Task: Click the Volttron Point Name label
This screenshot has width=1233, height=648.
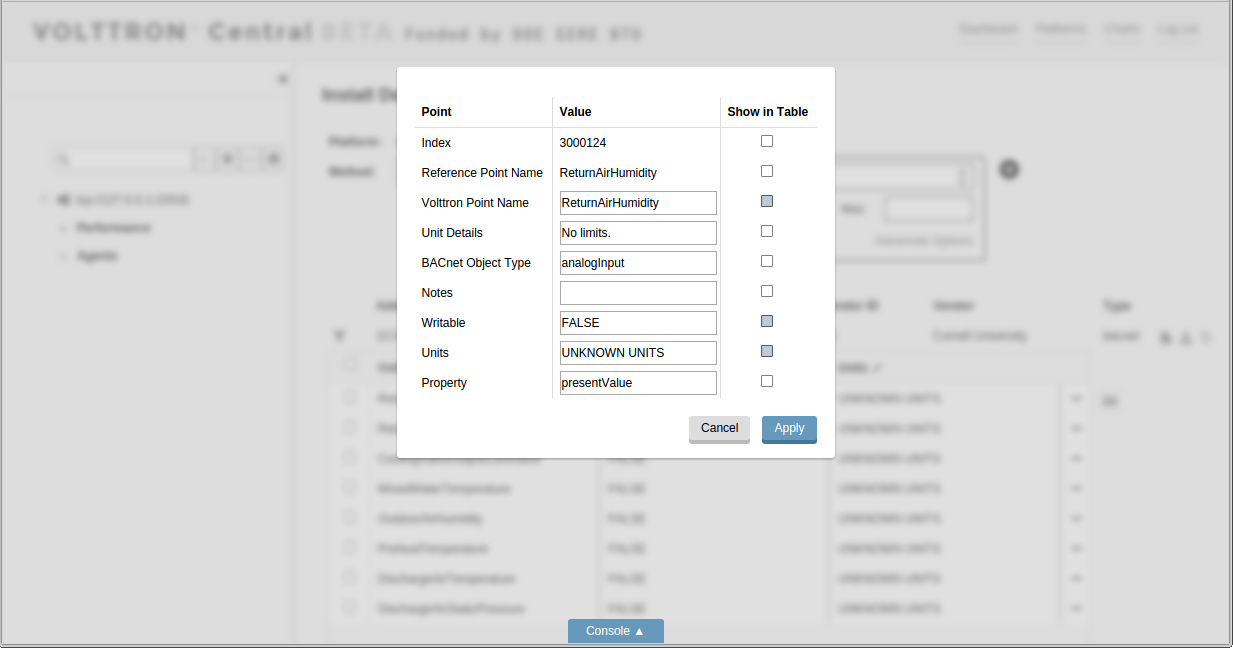Action: (x=475, y=203)
